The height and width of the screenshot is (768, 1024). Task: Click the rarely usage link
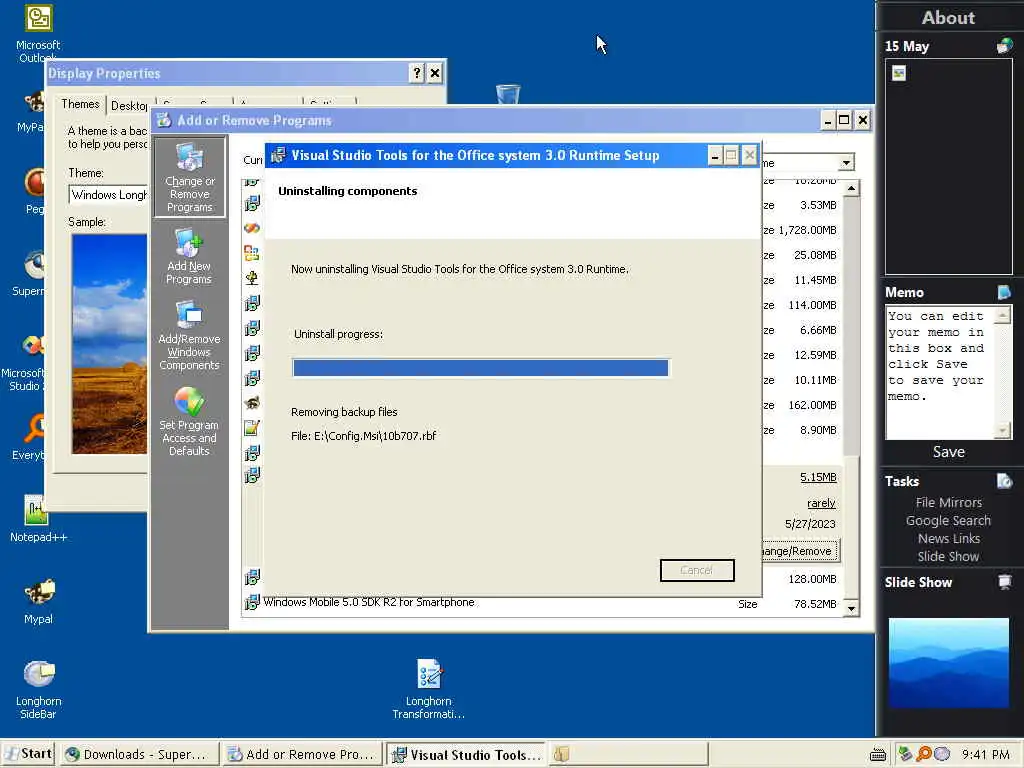(x=821, y=503)
